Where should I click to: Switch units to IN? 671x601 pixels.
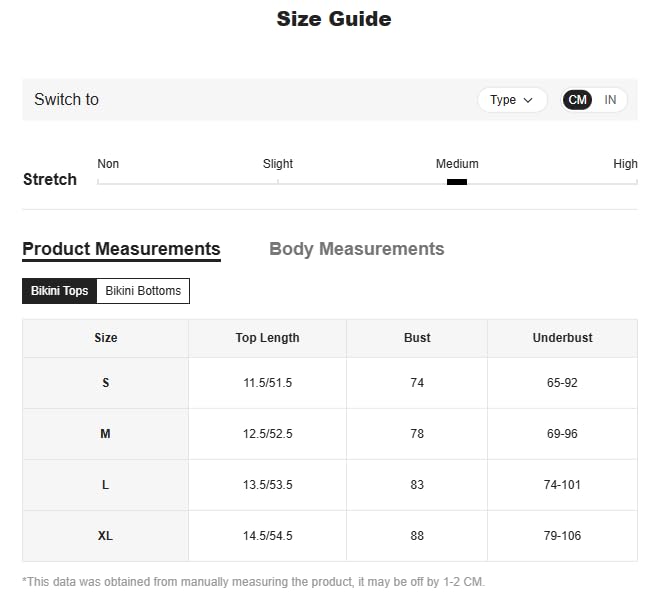[x=610, y=100]
